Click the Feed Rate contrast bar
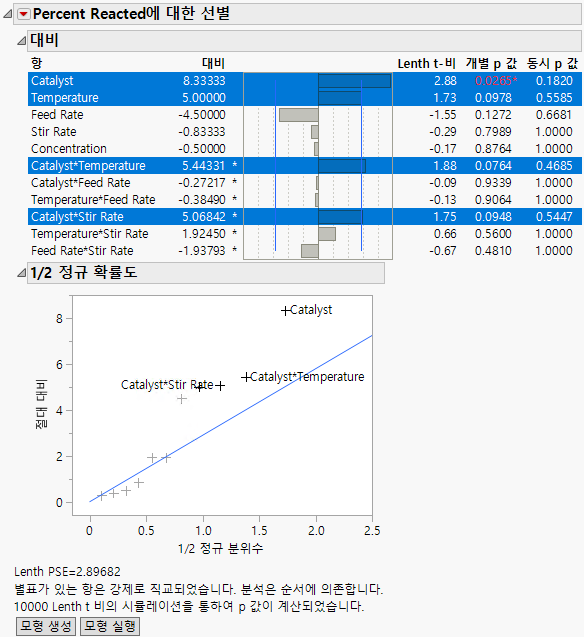584x637 pixels. (x=298, y=115)
